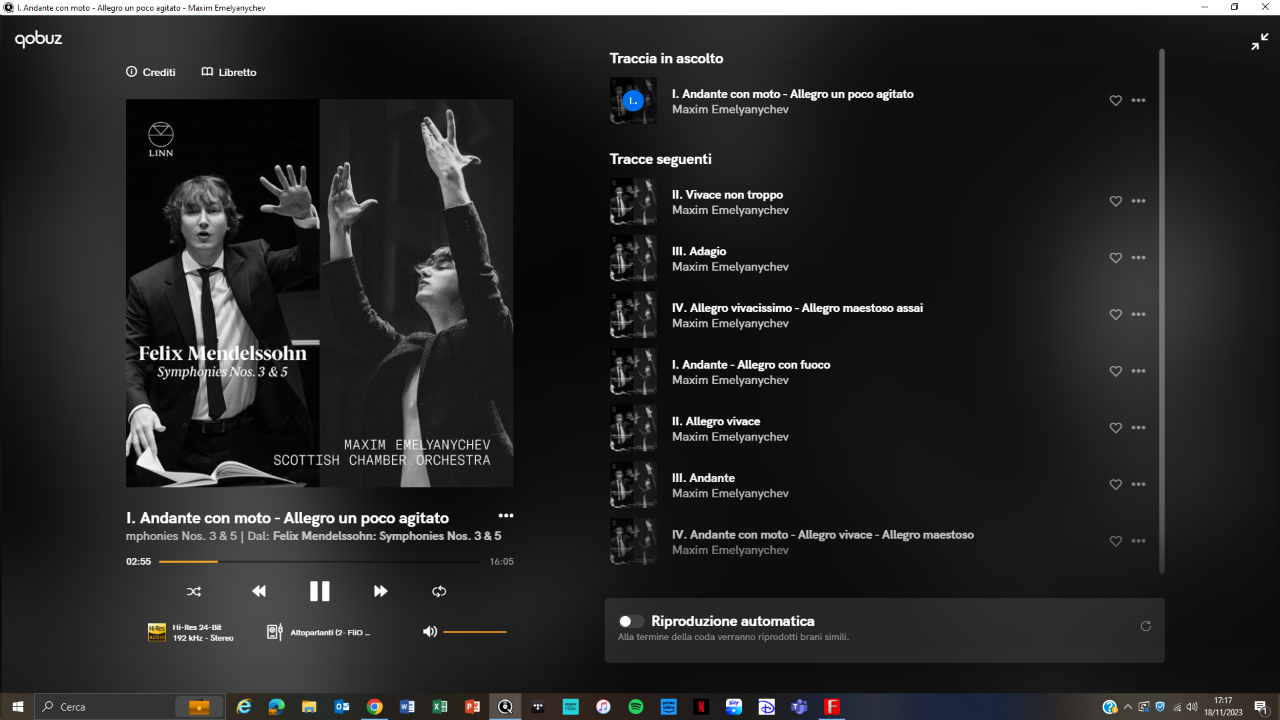1280x720 pixels.
Task: Open the options menu for III. Adagio
Action: tap(1138, 258)
